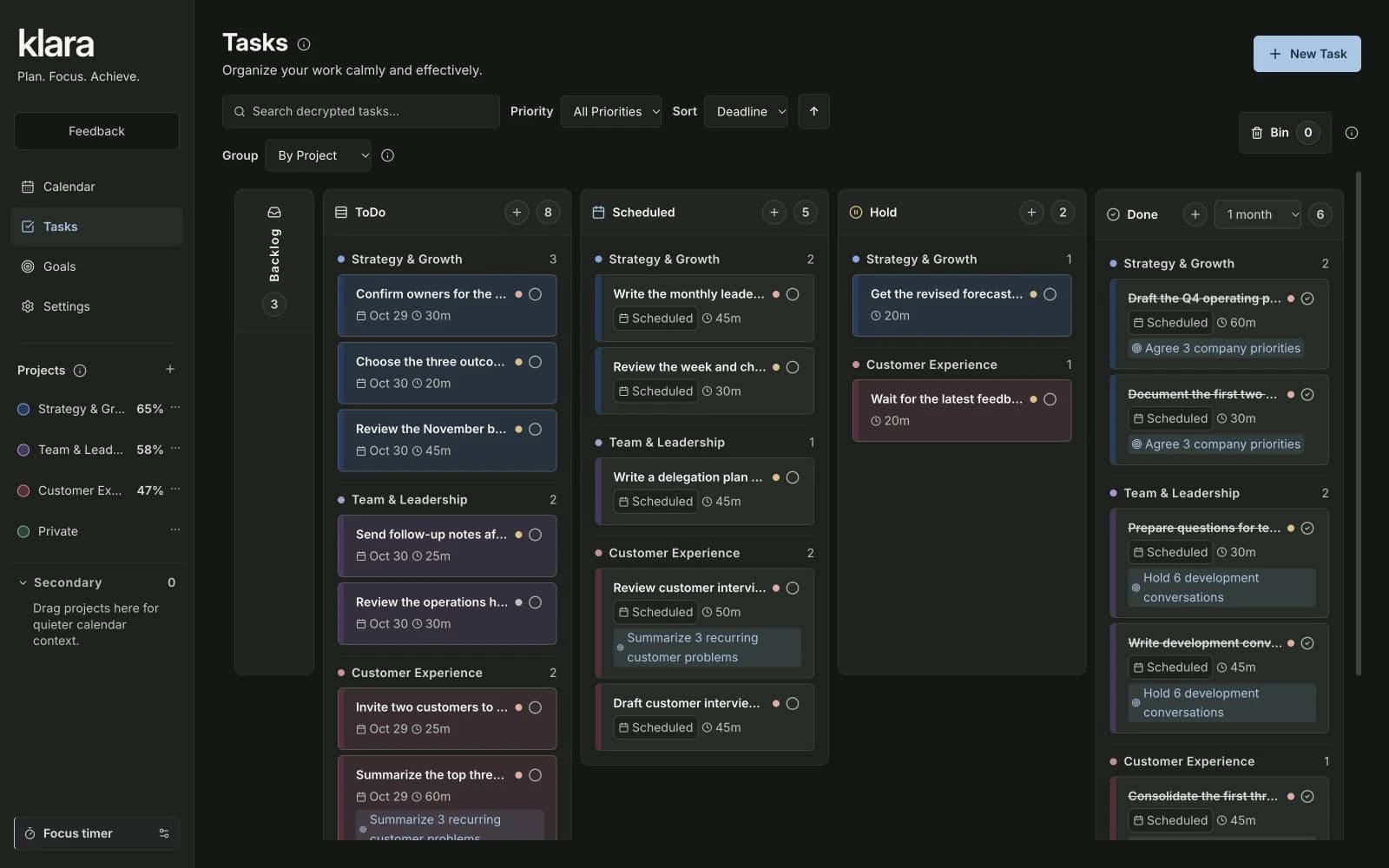Add a task to the ToDo column
1389x868 pixels.
click(x=517, y=212)
